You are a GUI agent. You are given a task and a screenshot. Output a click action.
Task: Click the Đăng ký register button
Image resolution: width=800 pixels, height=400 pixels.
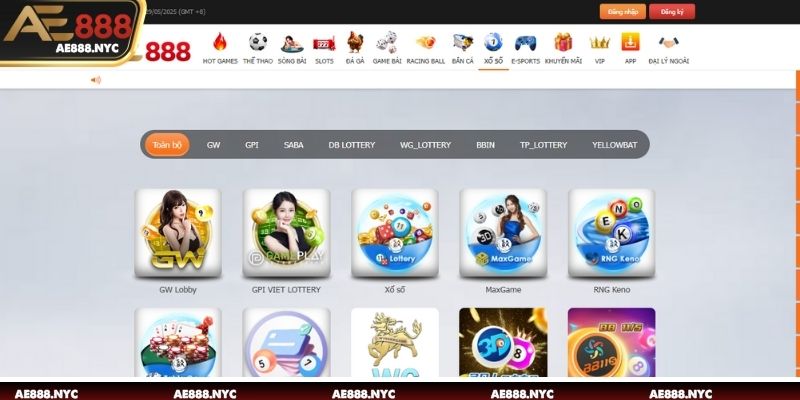point(672,12)
